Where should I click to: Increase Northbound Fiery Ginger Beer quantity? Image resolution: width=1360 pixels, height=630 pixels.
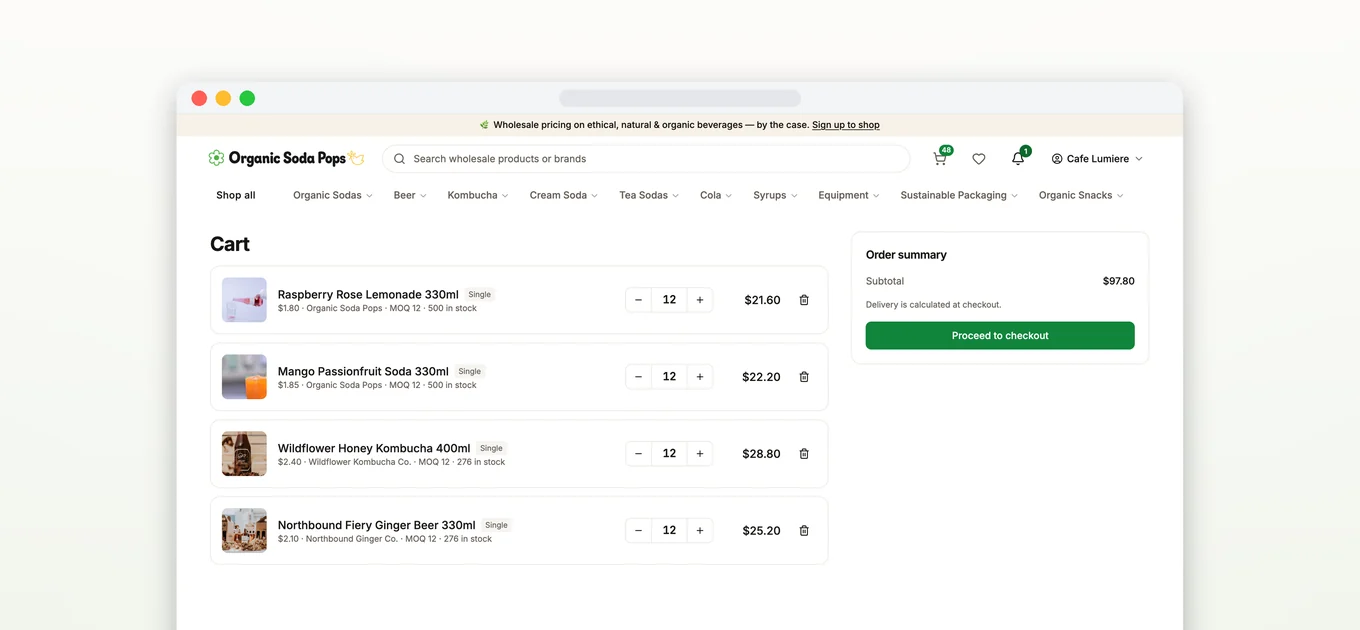pos(700,531)
